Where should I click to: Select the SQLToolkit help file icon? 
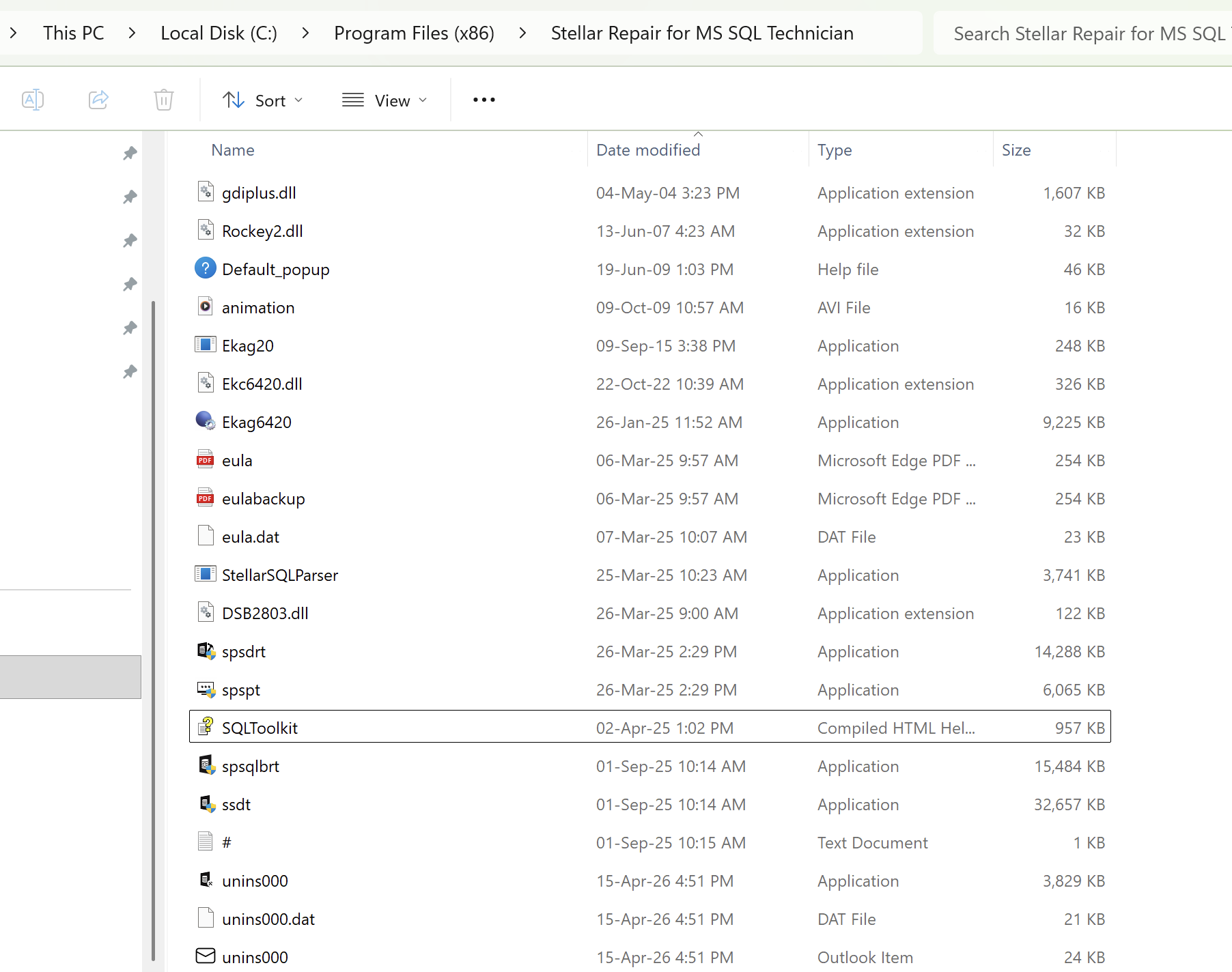pos(206,727)
